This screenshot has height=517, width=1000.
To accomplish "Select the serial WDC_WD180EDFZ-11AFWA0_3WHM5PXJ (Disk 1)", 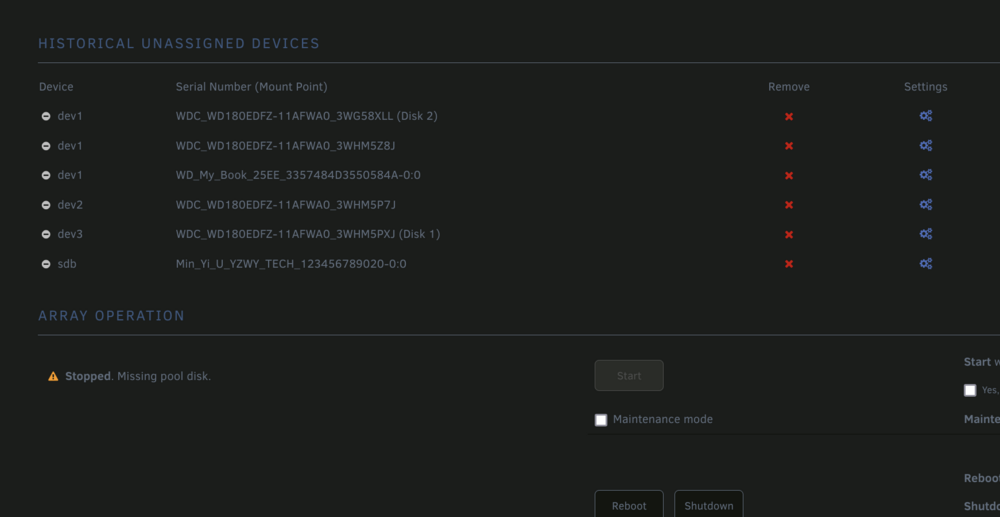I will pos(308,234).
